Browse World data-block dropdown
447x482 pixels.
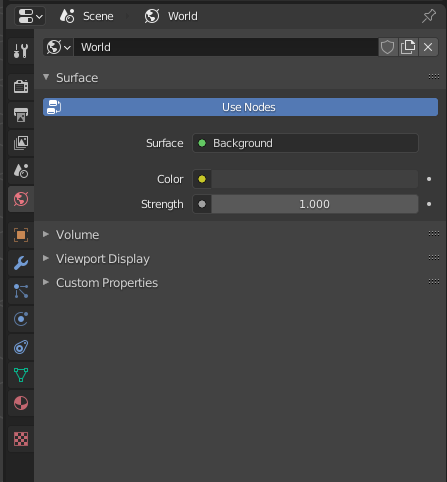pos(58,47)
